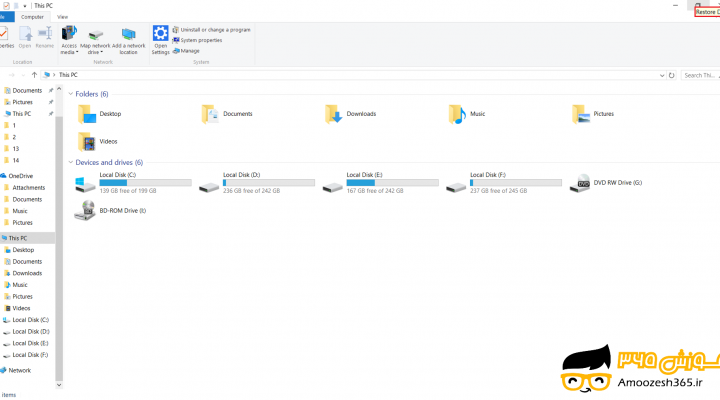The image size is (720, 400).
Task: Select Local Disk (E:) drive icon
Action: pos(332,187)
